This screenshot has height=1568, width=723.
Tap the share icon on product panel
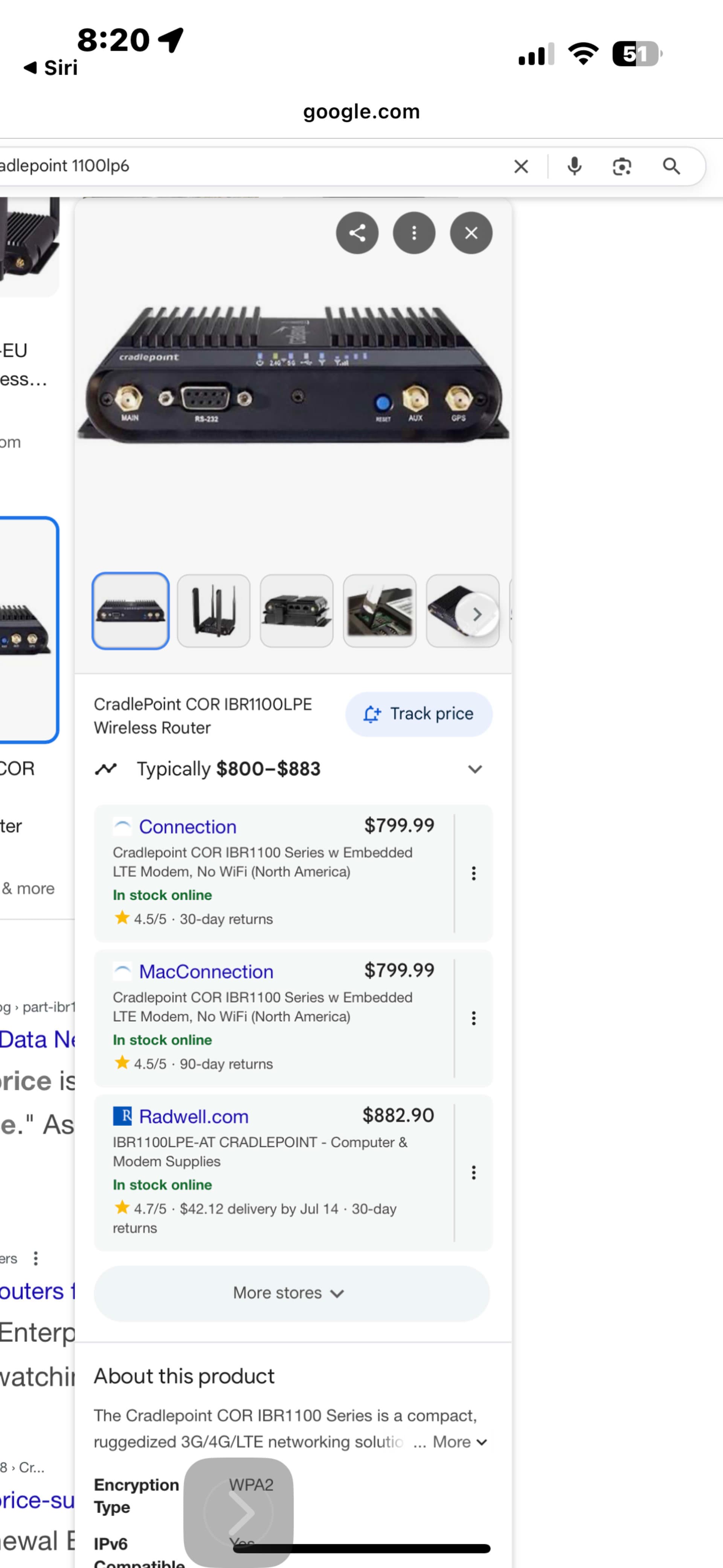coord(357,233)
